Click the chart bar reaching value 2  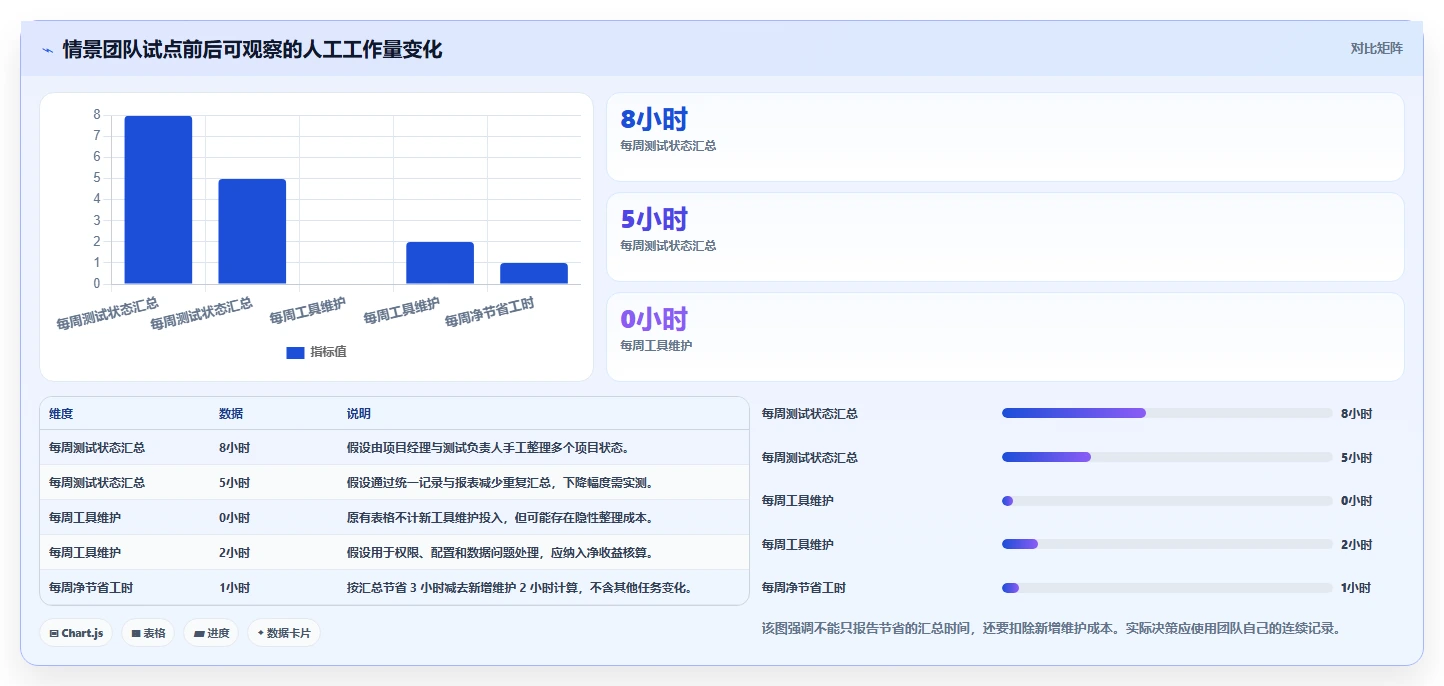pos(440,263)
